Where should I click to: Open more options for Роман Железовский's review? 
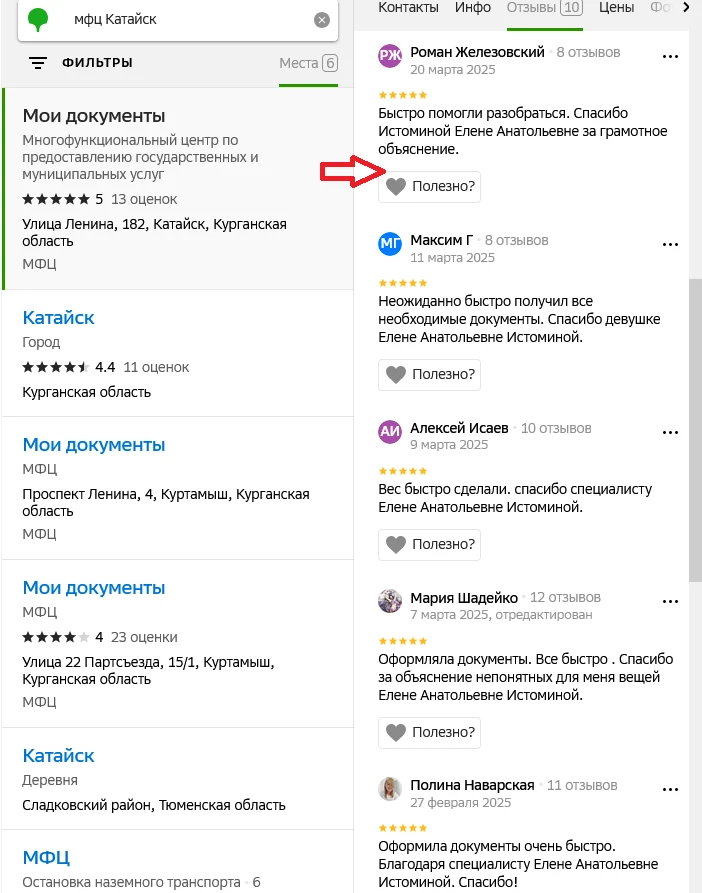[670, 52]
